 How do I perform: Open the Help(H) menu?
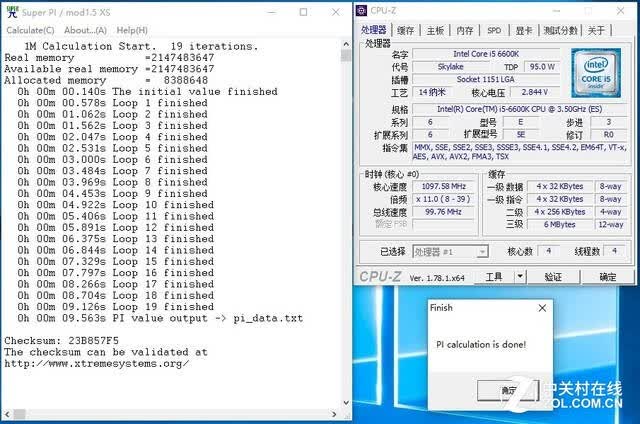click(132, 30)
